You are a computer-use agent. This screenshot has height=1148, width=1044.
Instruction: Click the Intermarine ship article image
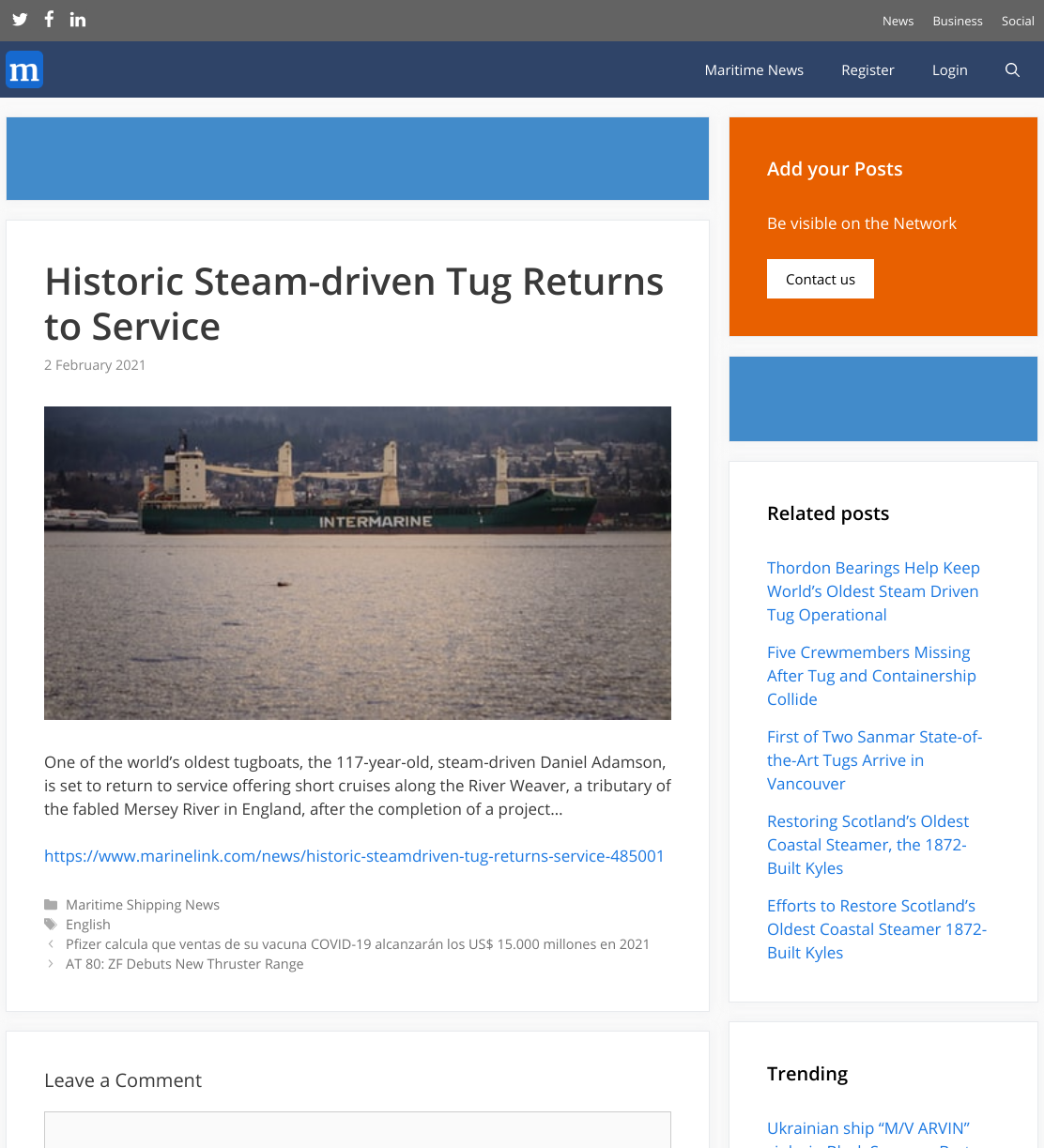click(x=358, y=563)
